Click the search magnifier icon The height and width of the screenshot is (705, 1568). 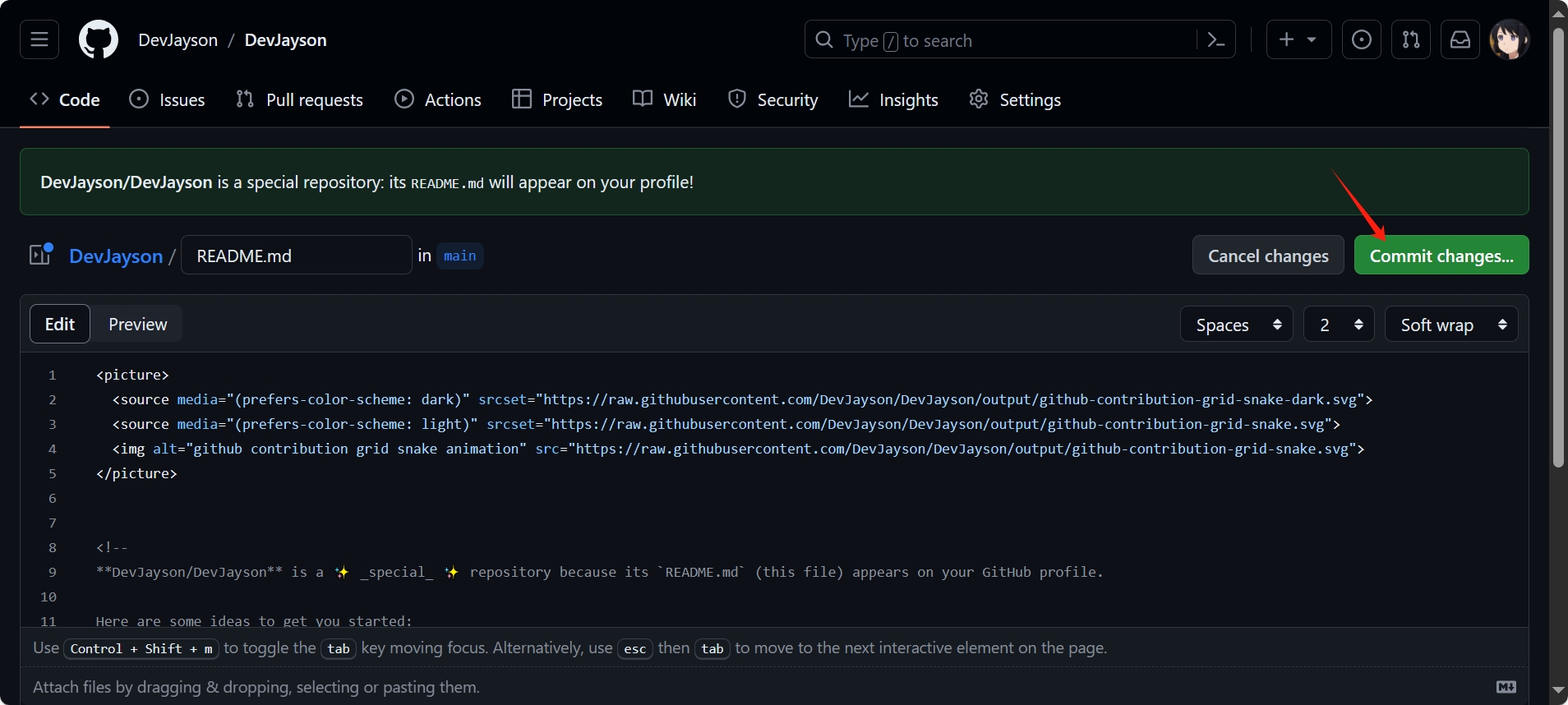(823, 39)
